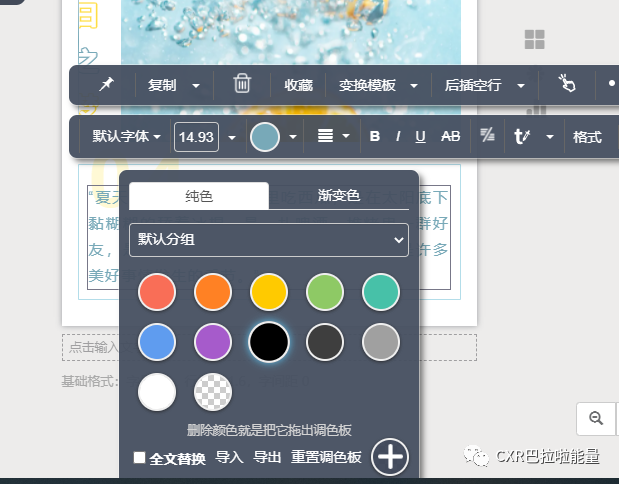Click the 导出 link

(x=267, y=457)
